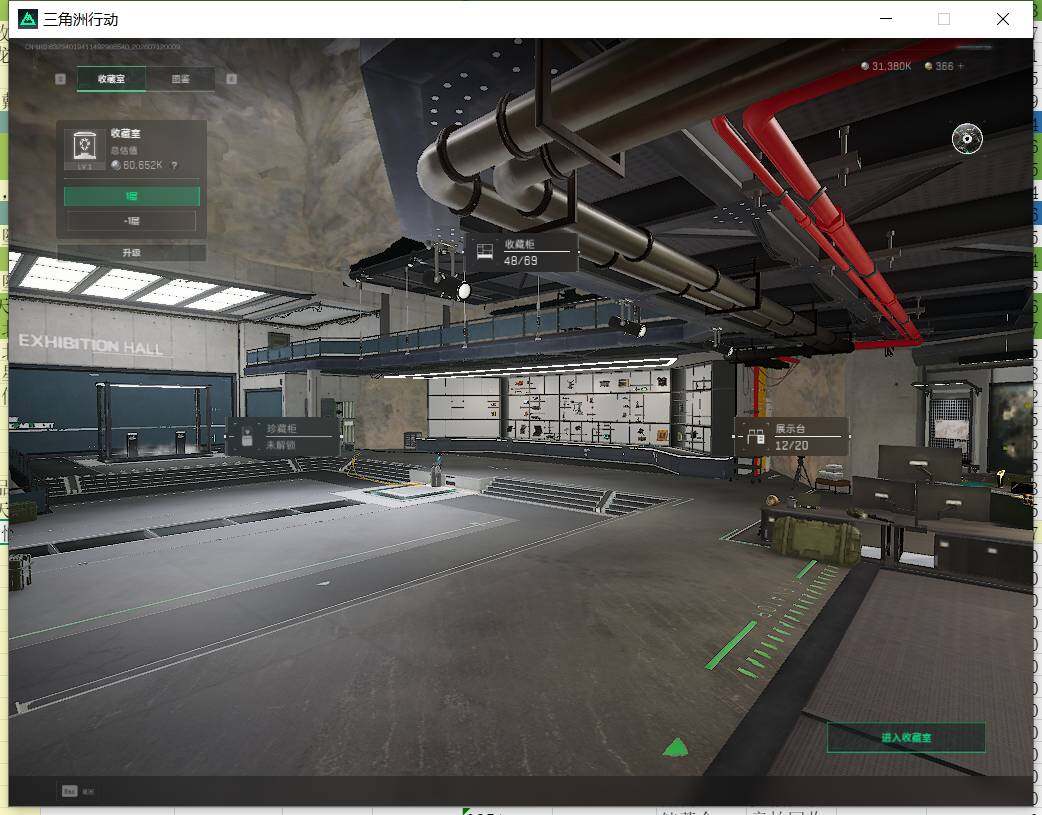1042x815 pixels.
Task: Click the 三角洲行动 app logo in title bar
Action: [x=28, y=19]
